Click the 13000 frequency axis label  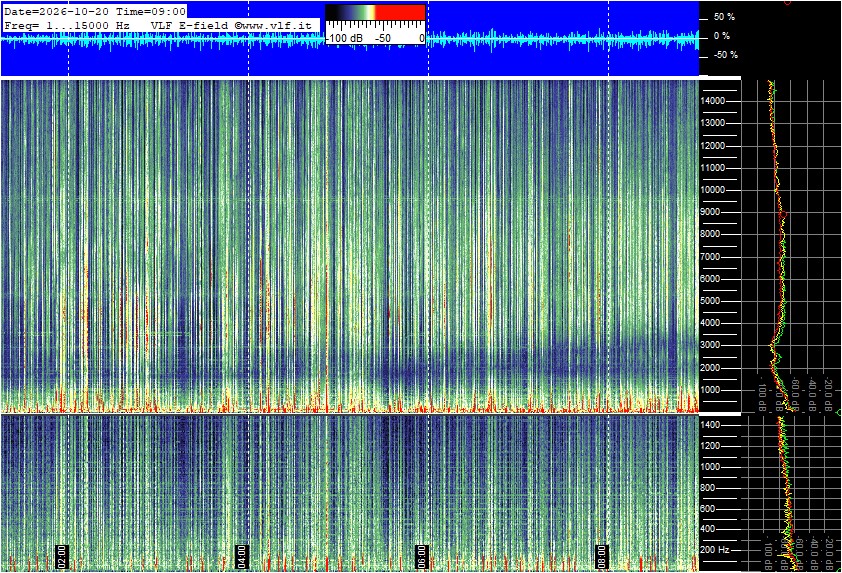pos(713,123)
